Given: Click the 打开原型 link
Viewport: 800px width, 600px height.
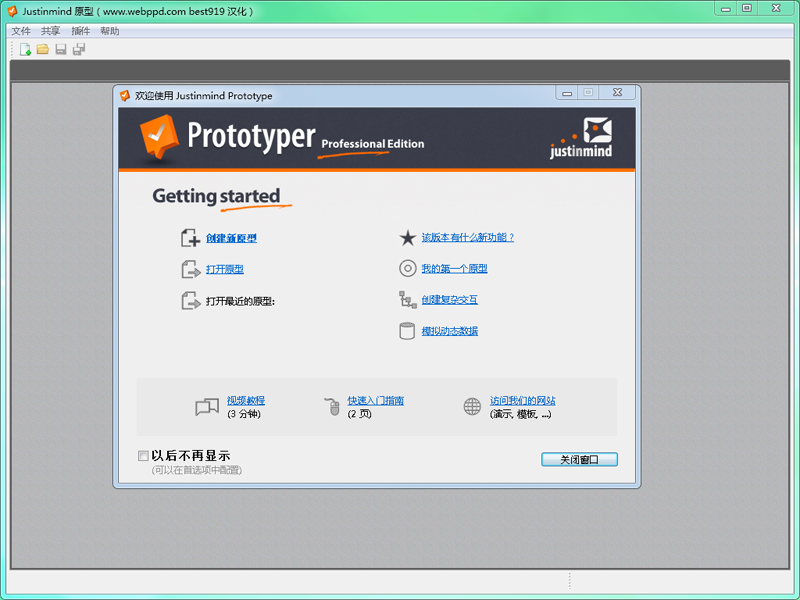Looking at the screenshot, I should pos(224,269).
